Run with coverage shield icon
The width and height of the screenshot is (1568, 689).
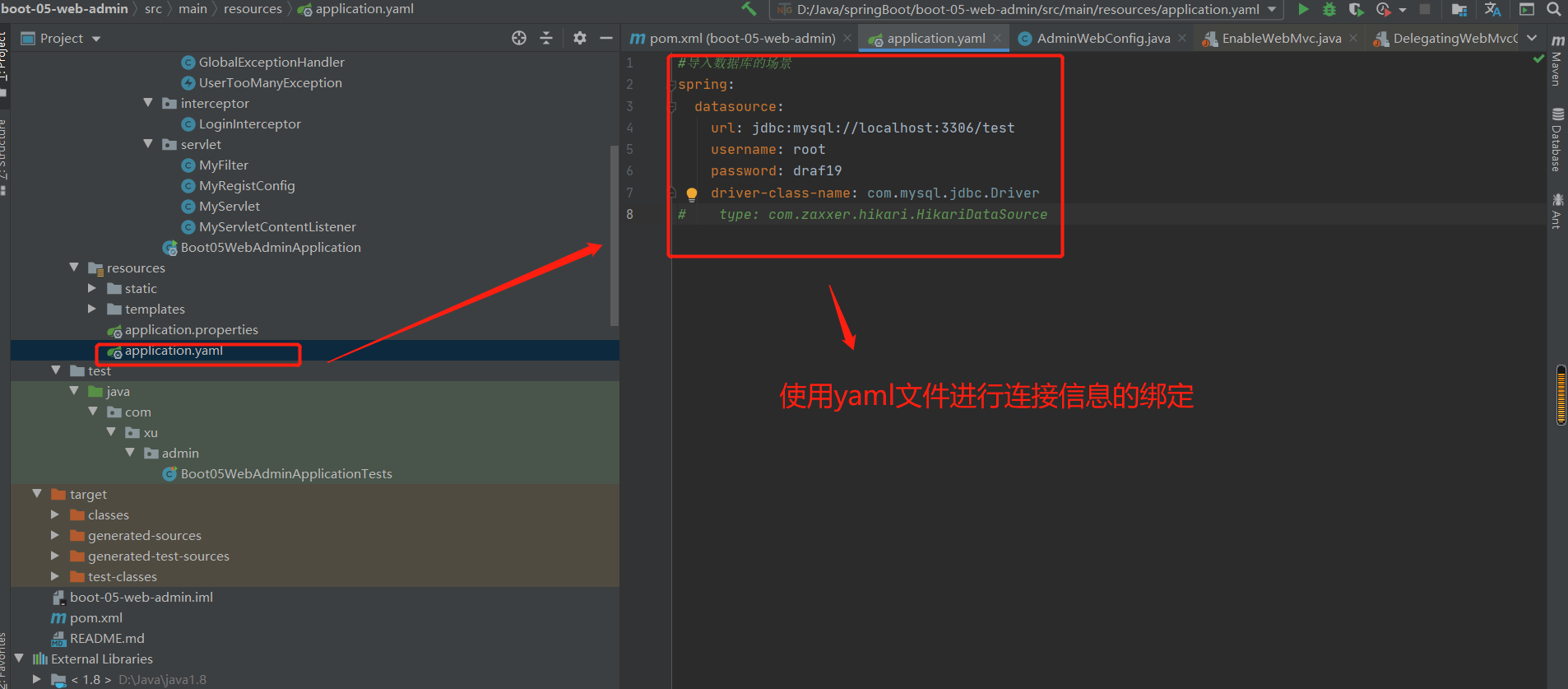coord(1356,9)
